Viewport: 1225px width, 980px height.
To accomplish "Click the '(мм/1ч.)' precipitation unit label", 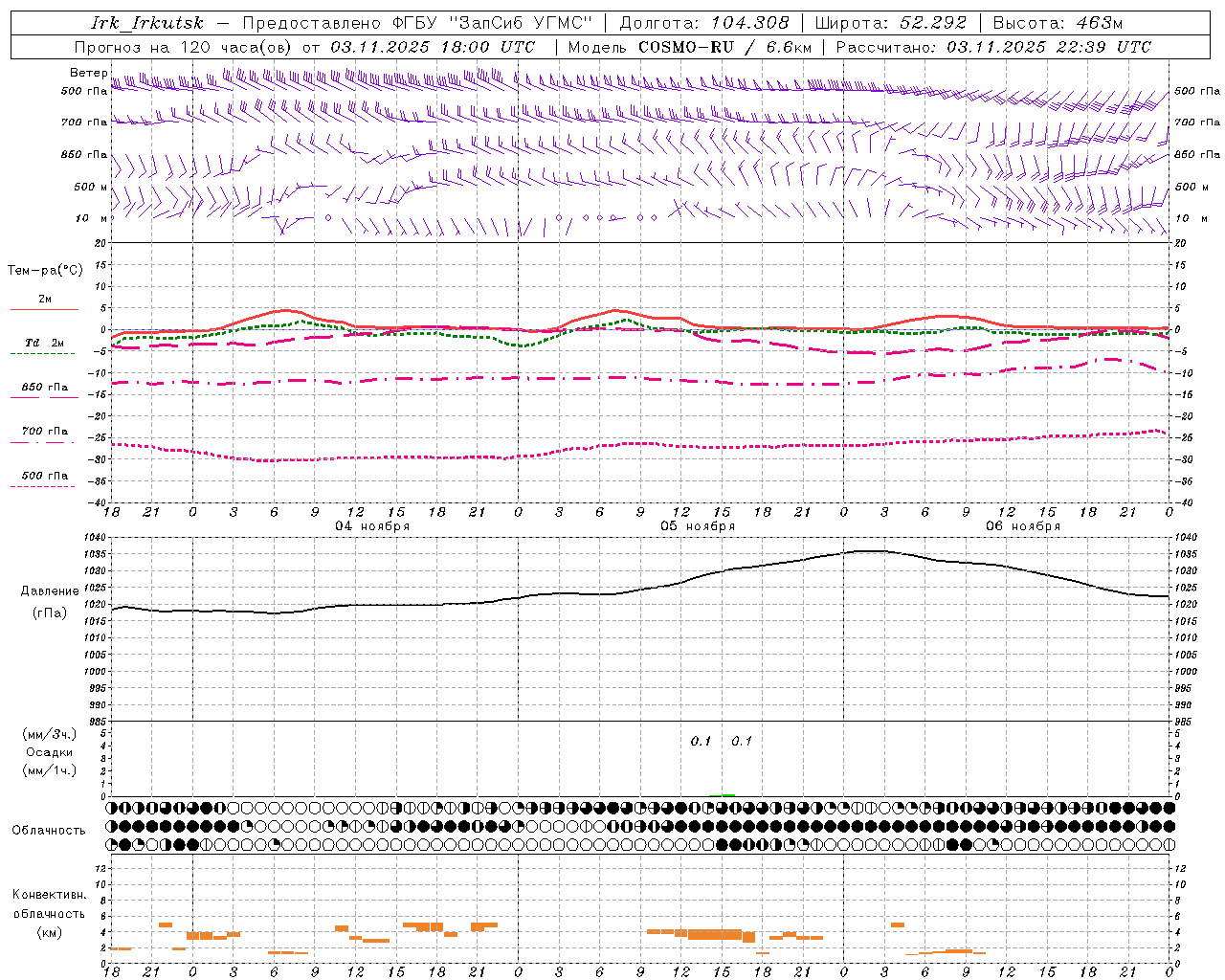I will coord(50,770).
